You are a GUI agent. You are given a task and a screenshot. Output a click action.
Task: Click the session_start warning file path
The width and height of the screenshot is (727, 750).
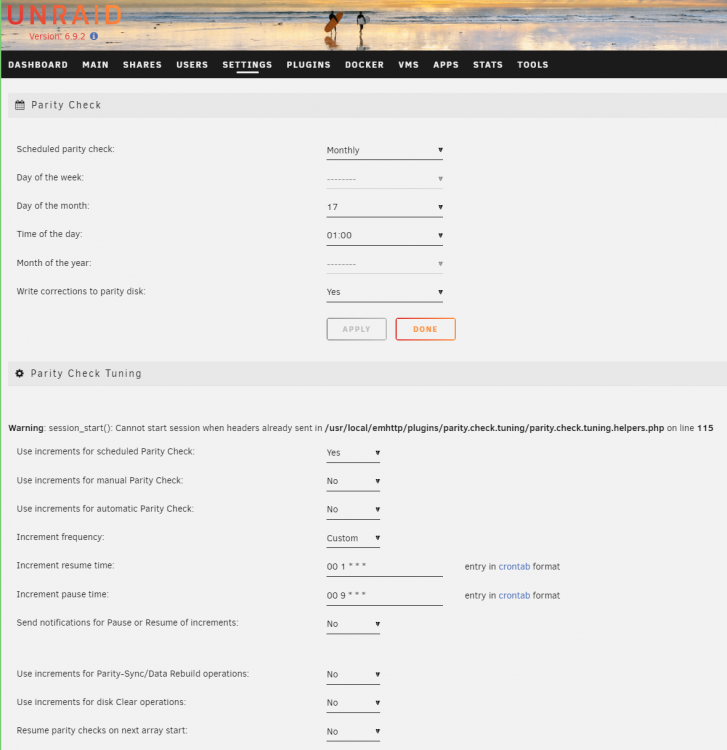pyautogui.click(x=495, y=428)
